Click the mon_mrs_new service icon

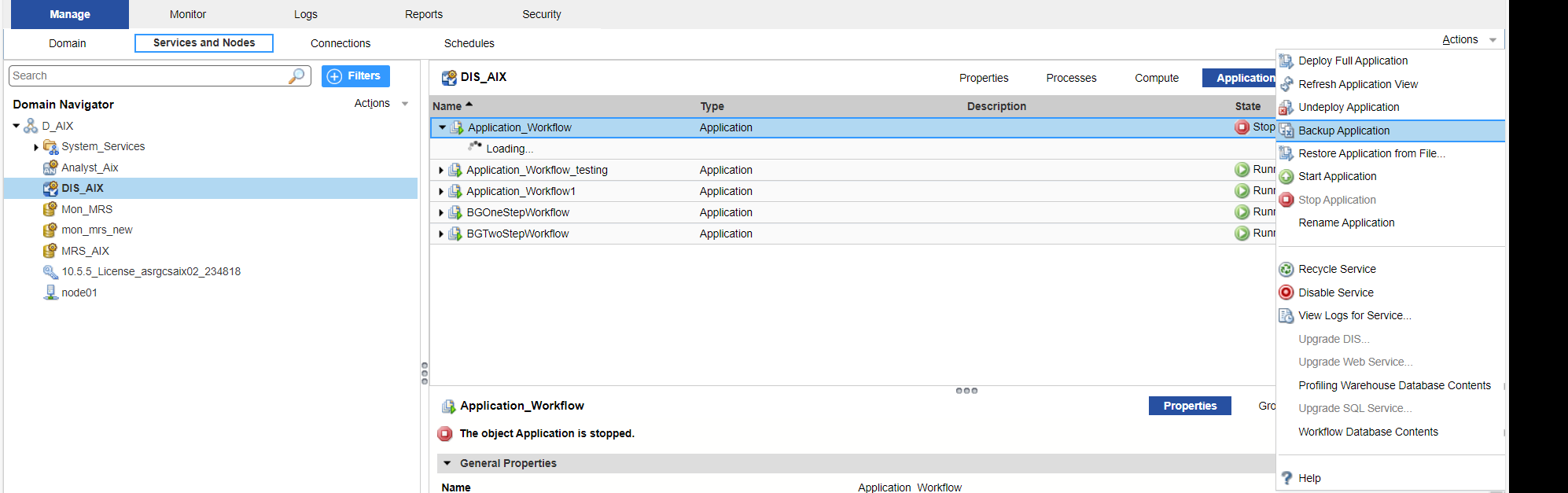50,230
